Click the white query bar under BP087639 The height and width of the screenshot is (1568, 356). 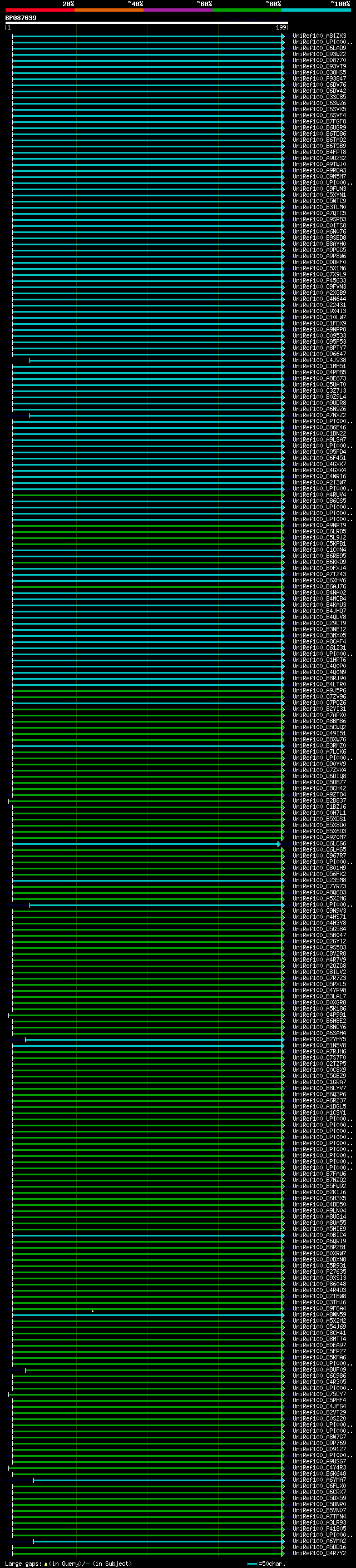pos(147,23)
